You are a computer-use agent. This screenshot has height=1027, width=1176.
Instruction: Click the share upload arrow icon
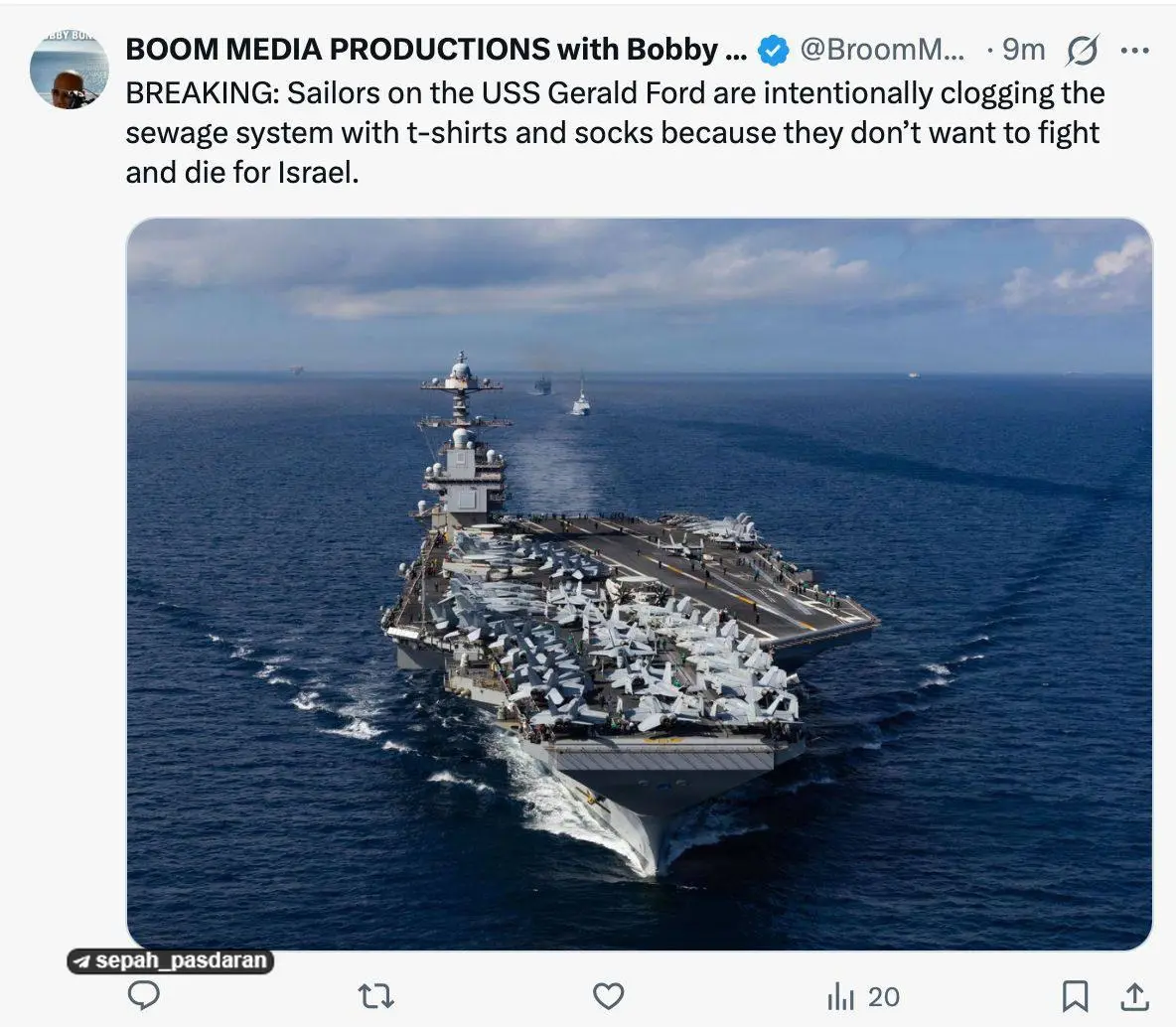(1134, 995)
